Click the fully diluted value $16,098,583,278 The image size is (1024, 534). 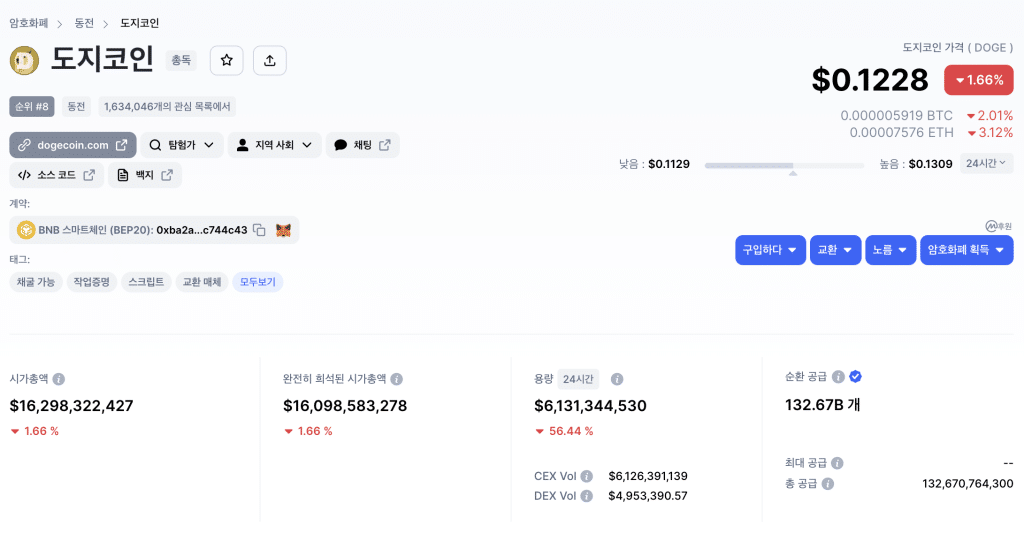click(x=345, y=406)
